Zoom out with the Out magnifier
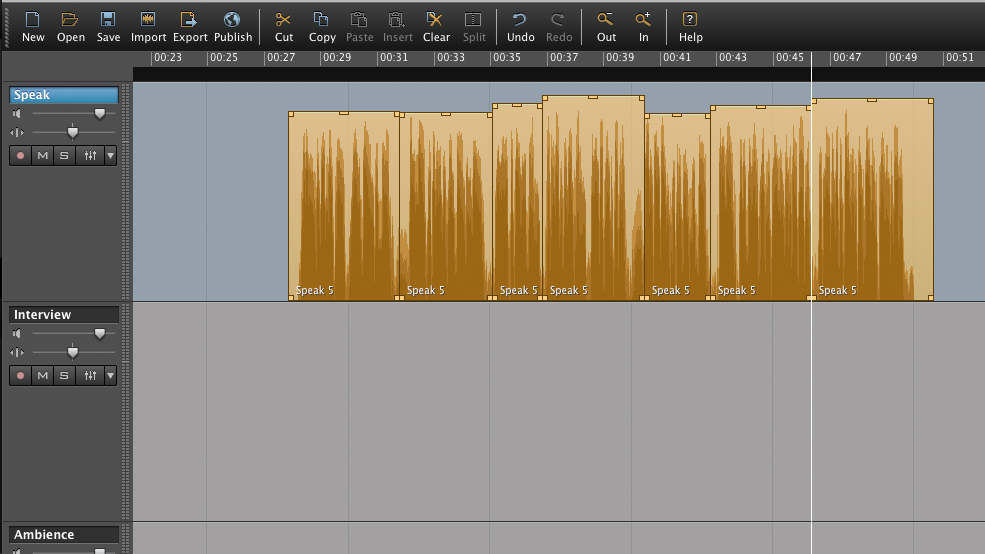 (605, 20)
